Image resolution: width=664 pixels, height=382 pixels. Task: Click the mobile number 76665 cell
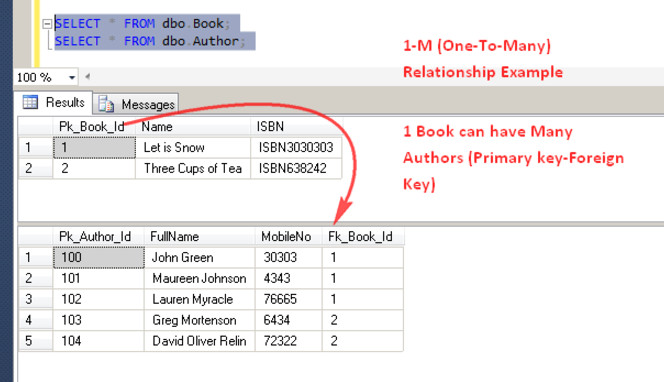coord(288,299)
